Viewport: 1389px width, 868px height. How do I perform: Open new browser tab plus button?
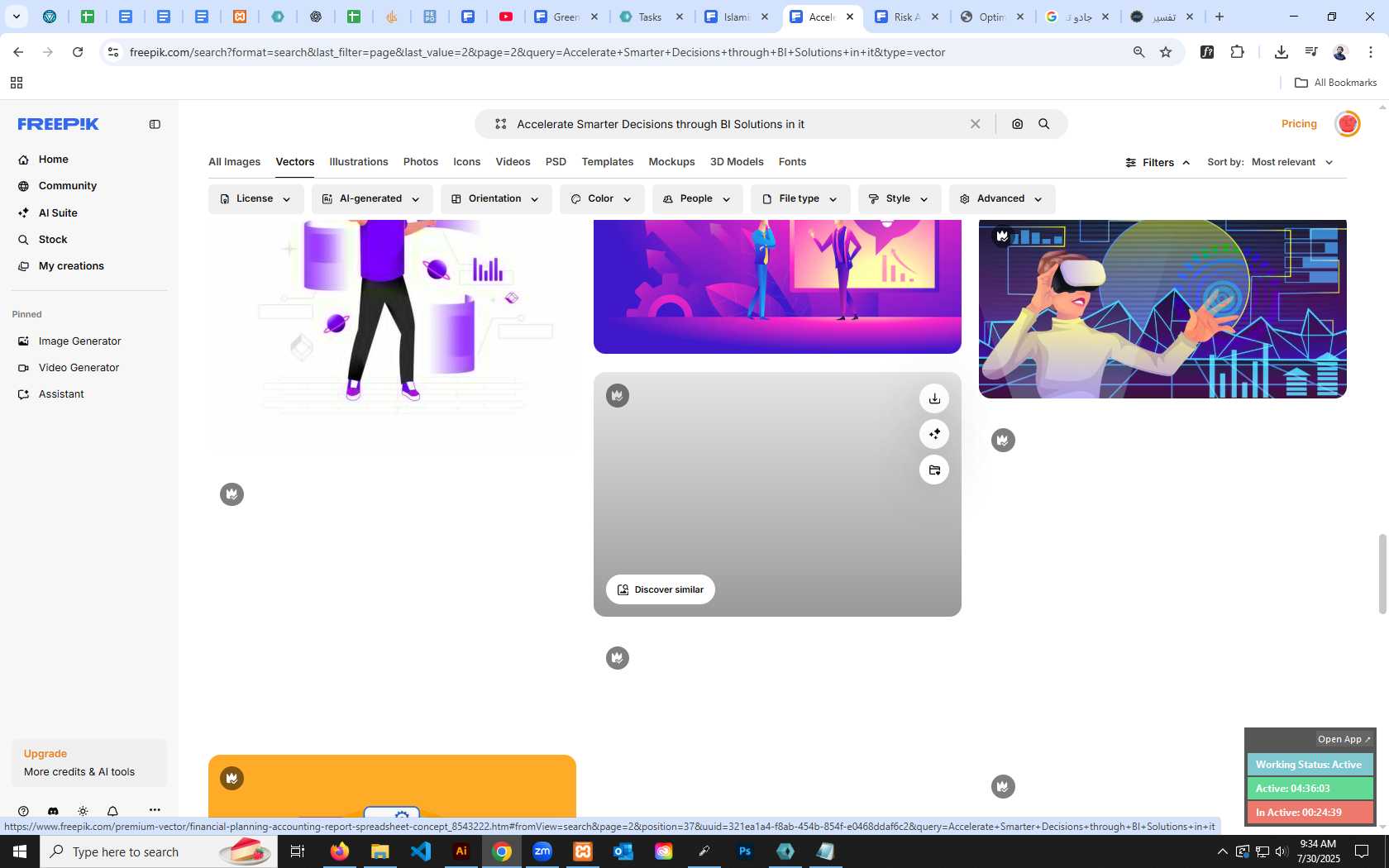(1219, 17)
